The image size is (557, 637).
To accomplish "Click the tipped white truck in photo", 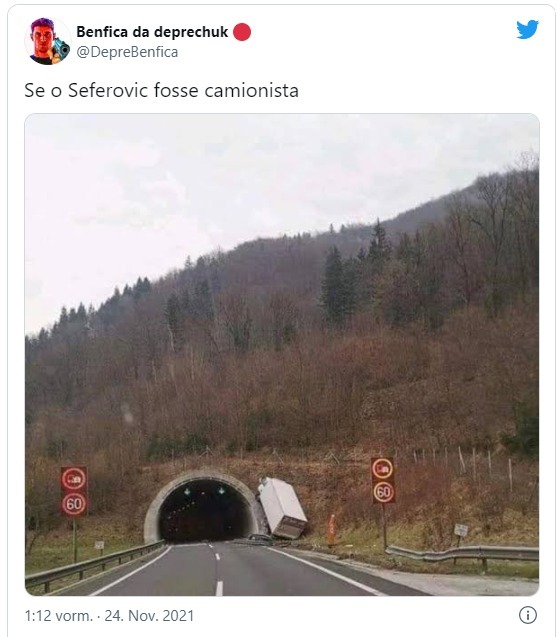I will [x=282, y=507].
